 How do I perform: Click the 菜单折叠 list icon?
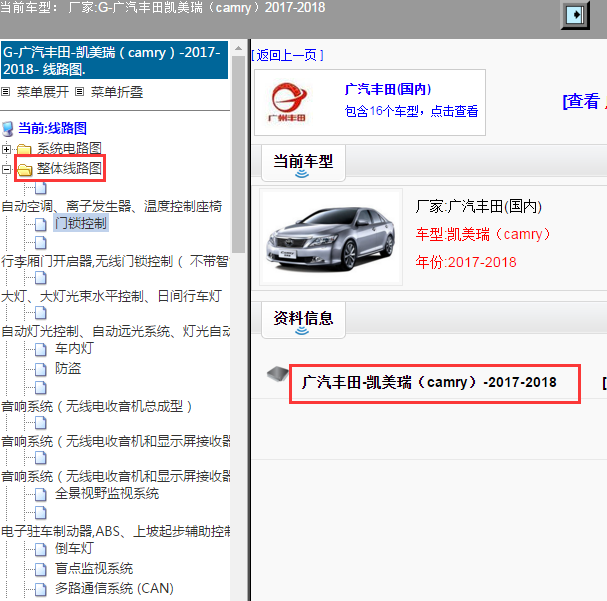coord(79,92)
